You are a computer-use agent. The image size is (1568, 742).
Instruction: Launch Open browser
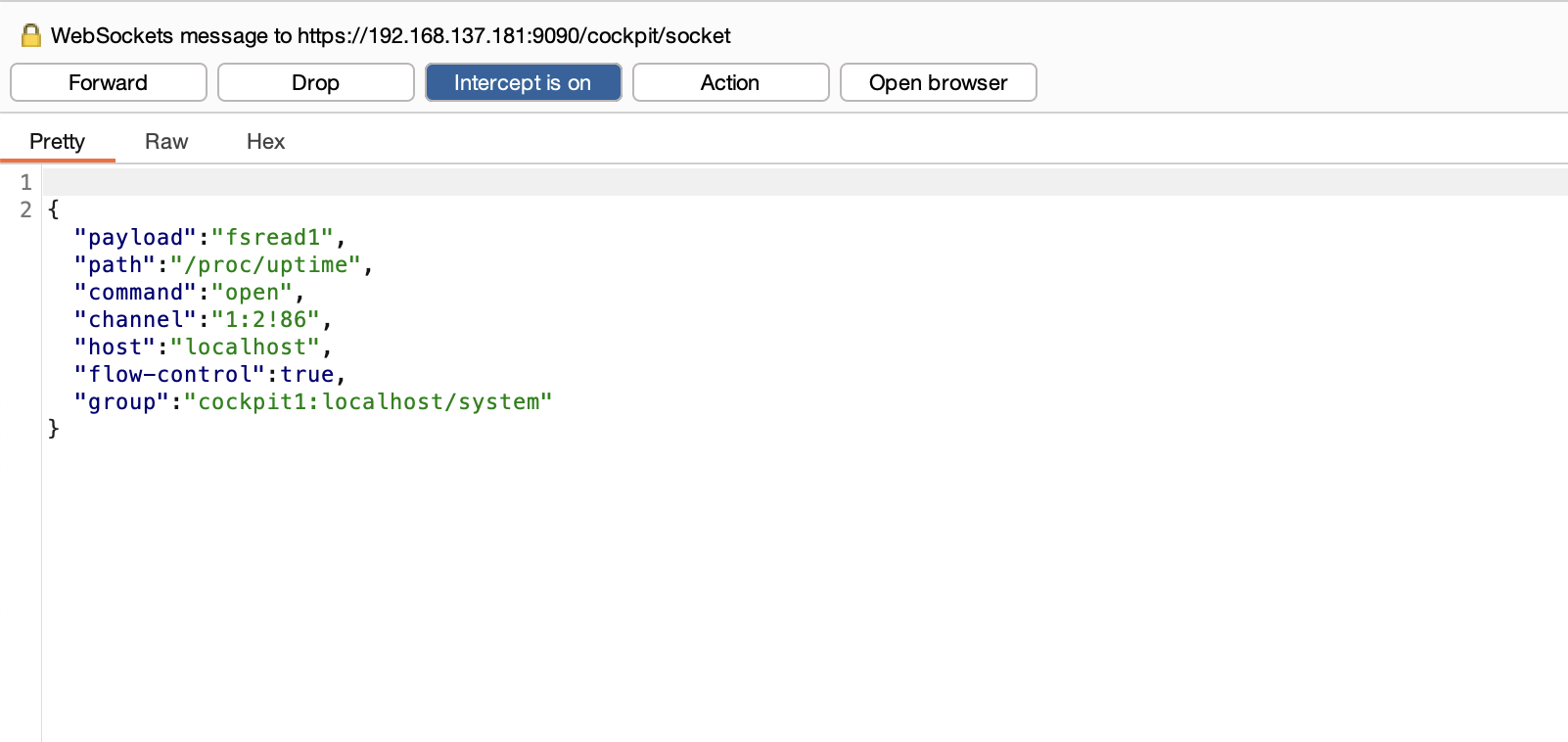coord(939,82)
